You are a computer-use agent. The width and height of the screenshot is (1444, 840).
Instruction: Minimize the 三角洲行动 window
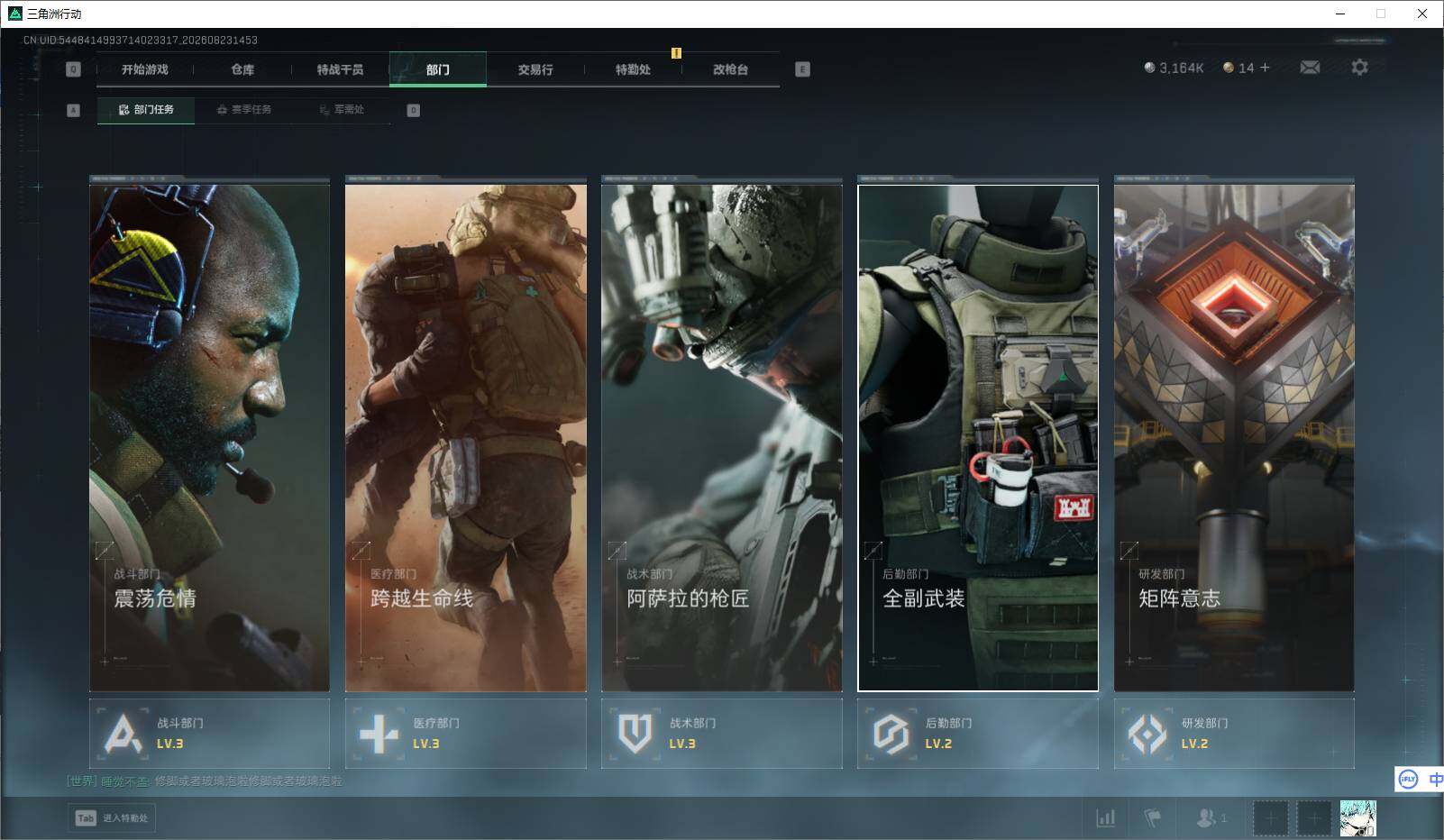pos(1339,14)
